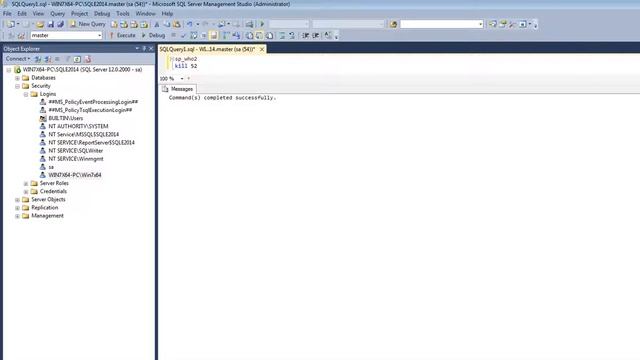Expand the Server Roles folder

(x=26, y=183)
